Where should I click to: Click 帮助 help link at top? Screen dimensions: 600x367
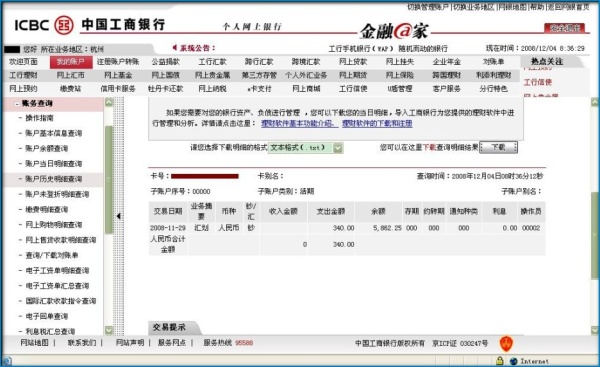(537, 7)
